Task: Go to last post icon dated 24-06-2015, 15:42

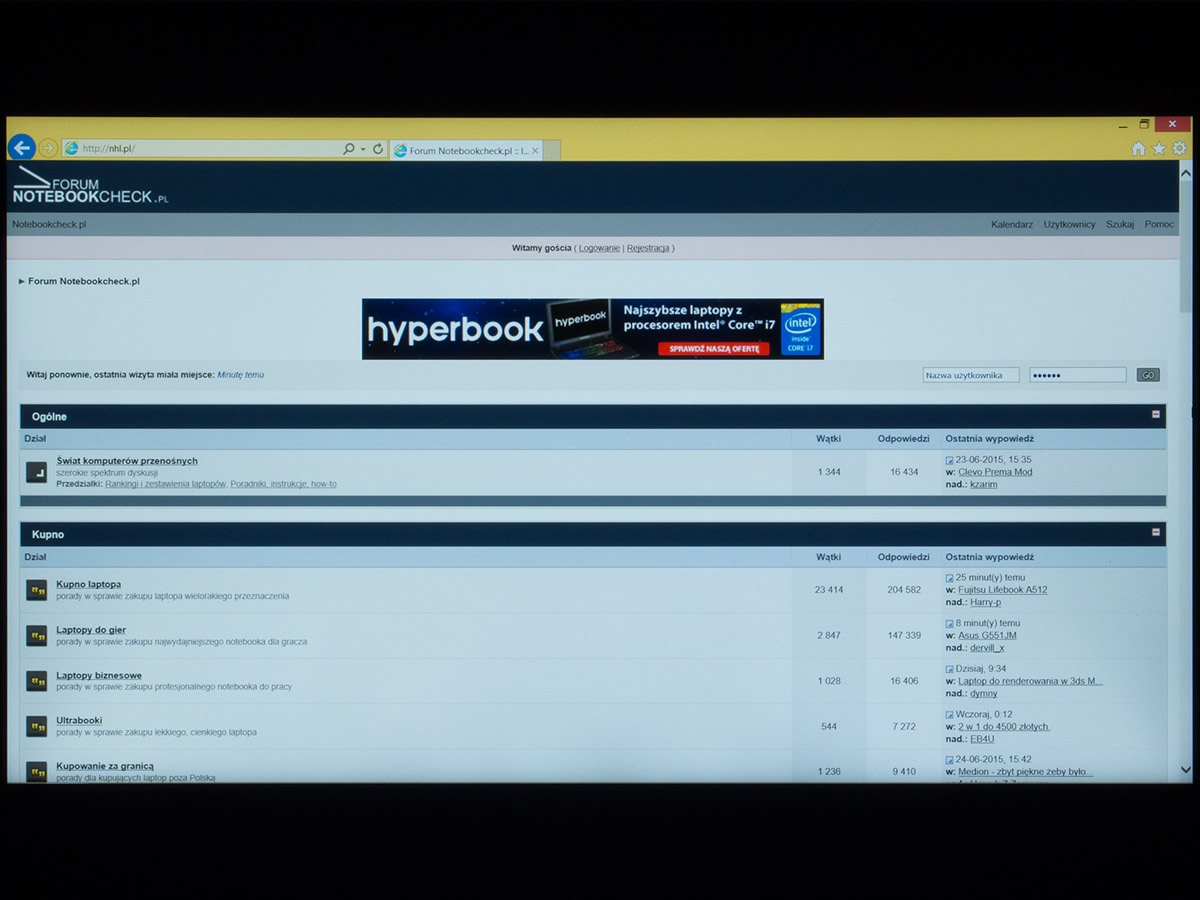Action: (950, 760)
